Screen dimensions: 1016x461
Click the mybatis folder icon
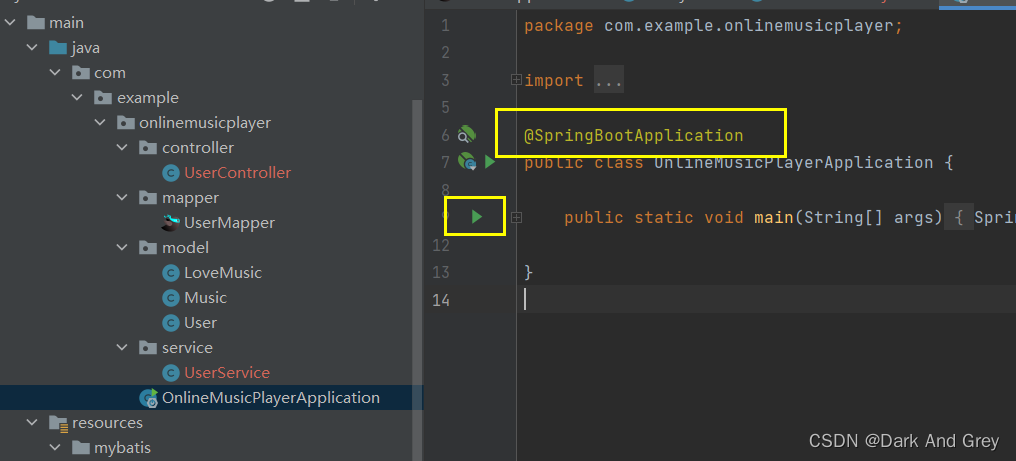click(x=81, y=448)
